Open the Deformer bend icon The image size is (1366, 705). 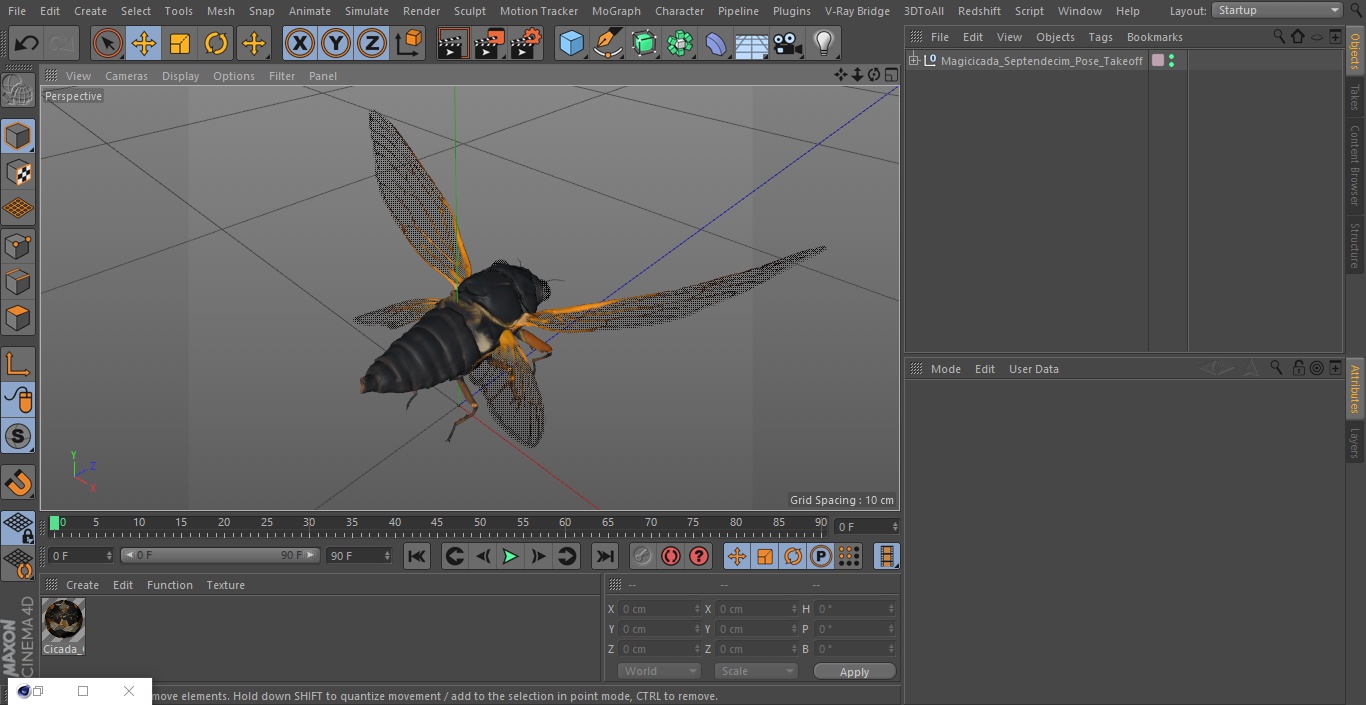(x=716, y=43)
